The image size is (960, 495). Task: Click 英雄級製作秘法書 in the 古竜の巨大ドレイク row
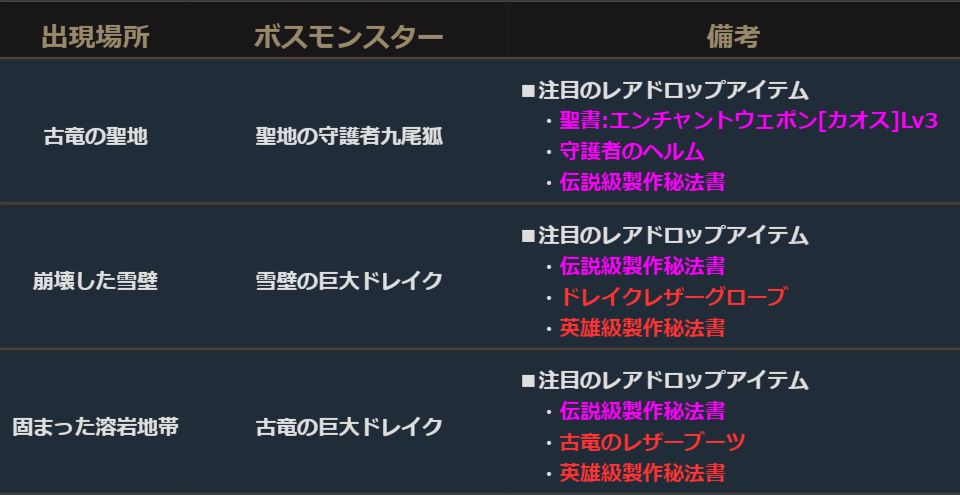[x=642, y=472]
